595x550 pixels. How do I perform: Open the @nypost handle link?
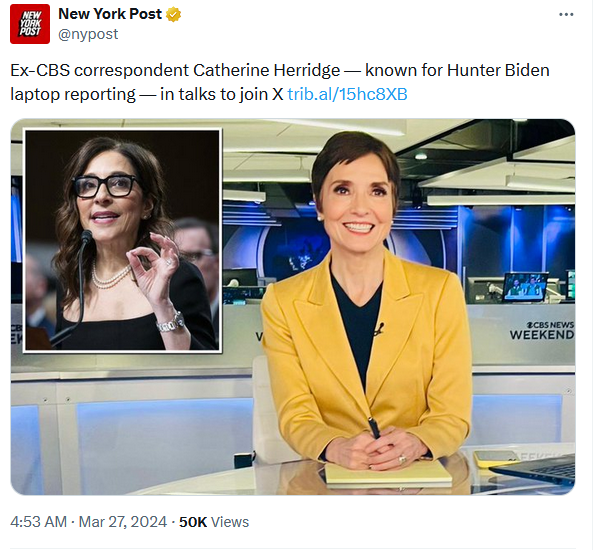coord(88,34)
